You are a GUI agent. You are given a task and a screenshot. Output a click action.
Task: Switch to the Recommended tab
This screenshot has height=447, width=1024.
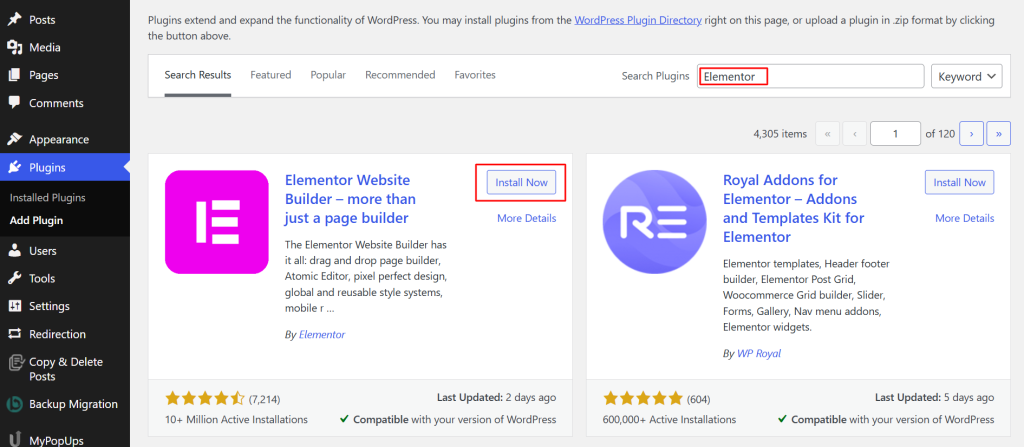click(400, 75)
